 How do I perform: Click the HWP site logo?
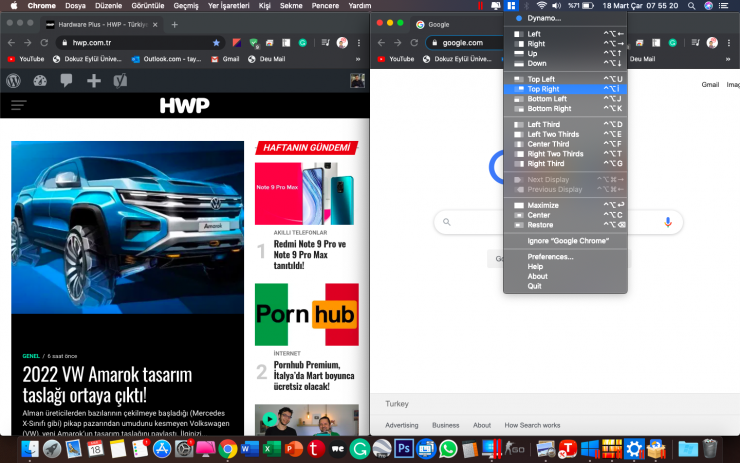coord(185,105)
